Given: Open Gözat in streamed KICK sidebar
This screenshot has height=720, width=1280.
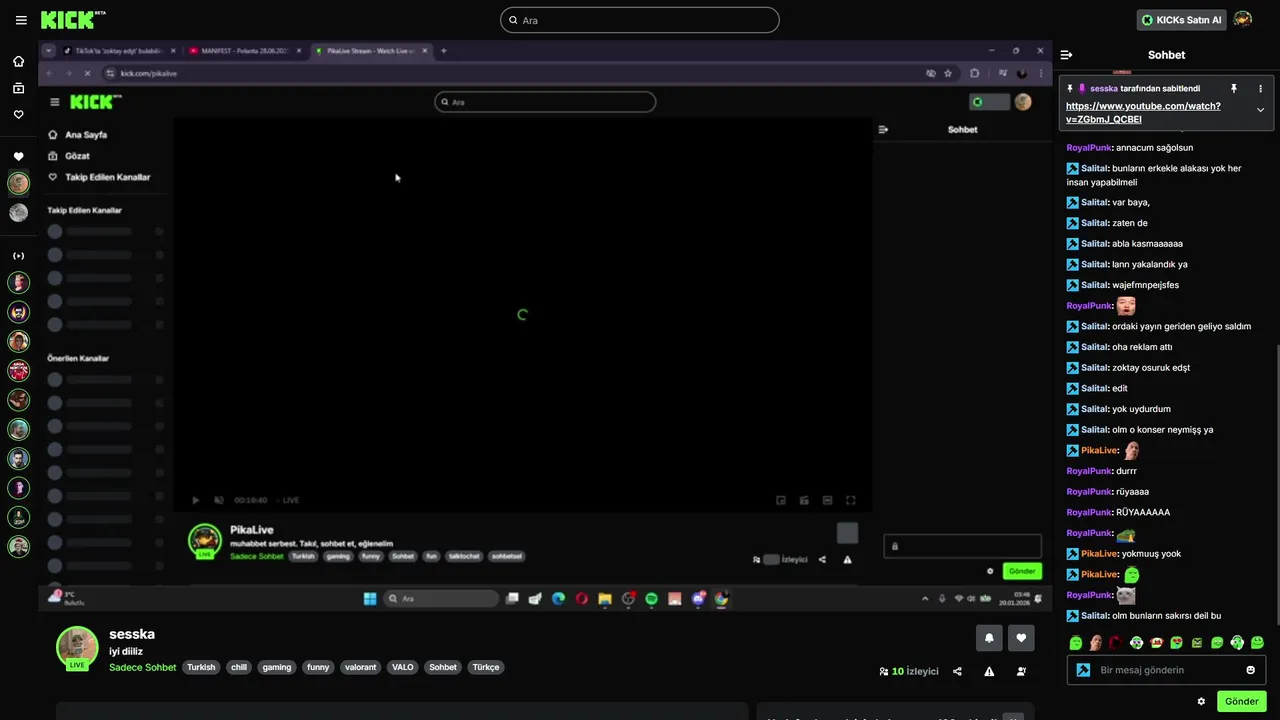Looking at the screenshot, I should click(77, 156).
